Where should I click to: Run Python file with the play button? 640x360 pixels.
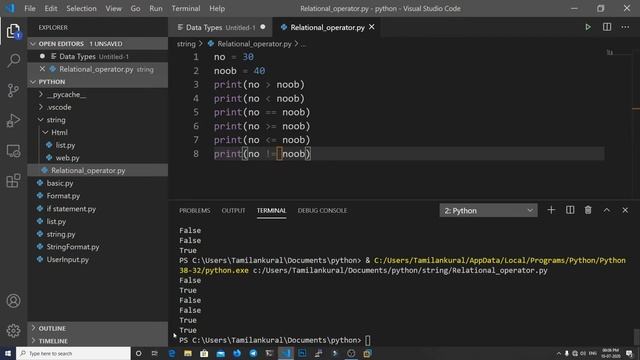[x=588, y=27]
